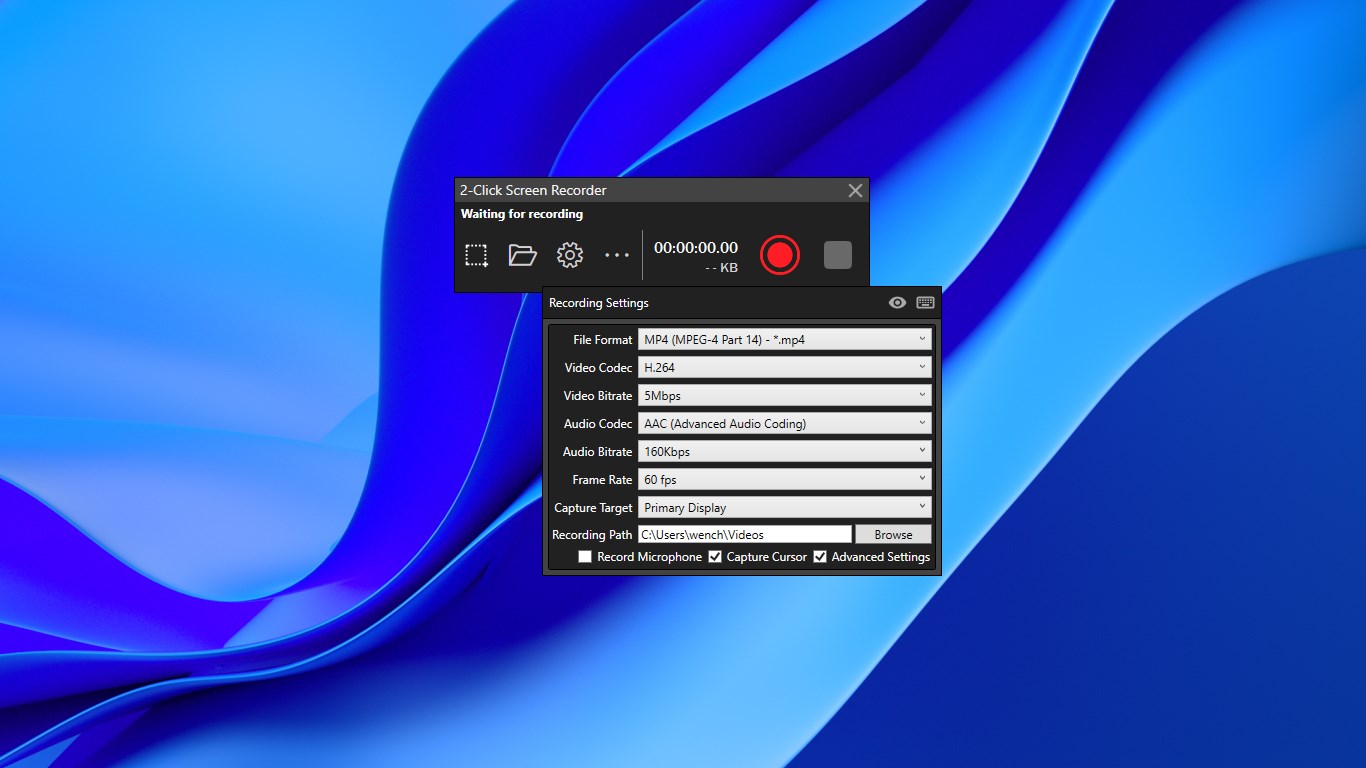Enable Record Microphone
The image size is (1366, 768).
[585, 557]
